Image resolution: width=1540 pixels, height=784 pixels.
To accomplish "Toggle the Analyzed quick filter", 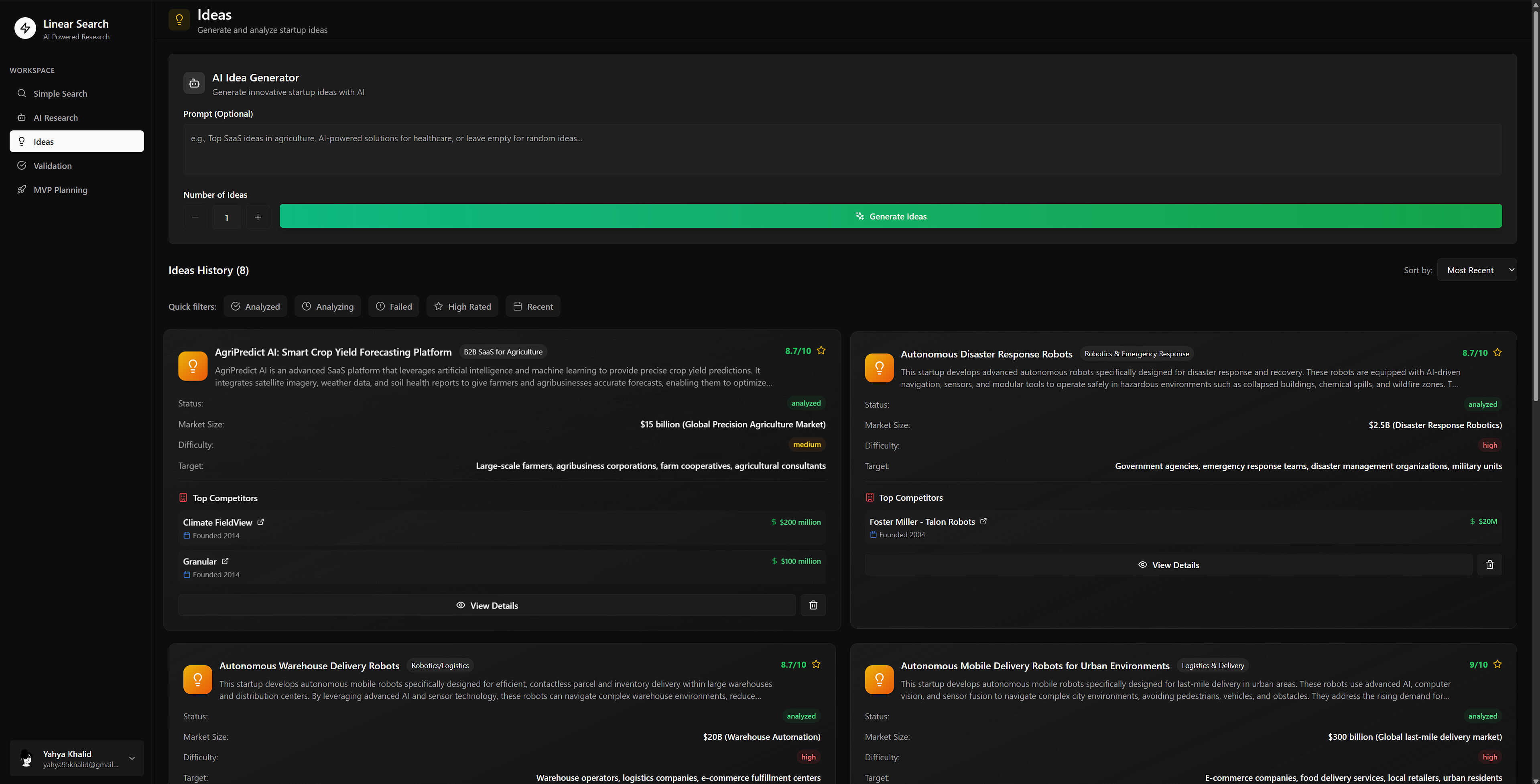I will (x=255, y=306).
